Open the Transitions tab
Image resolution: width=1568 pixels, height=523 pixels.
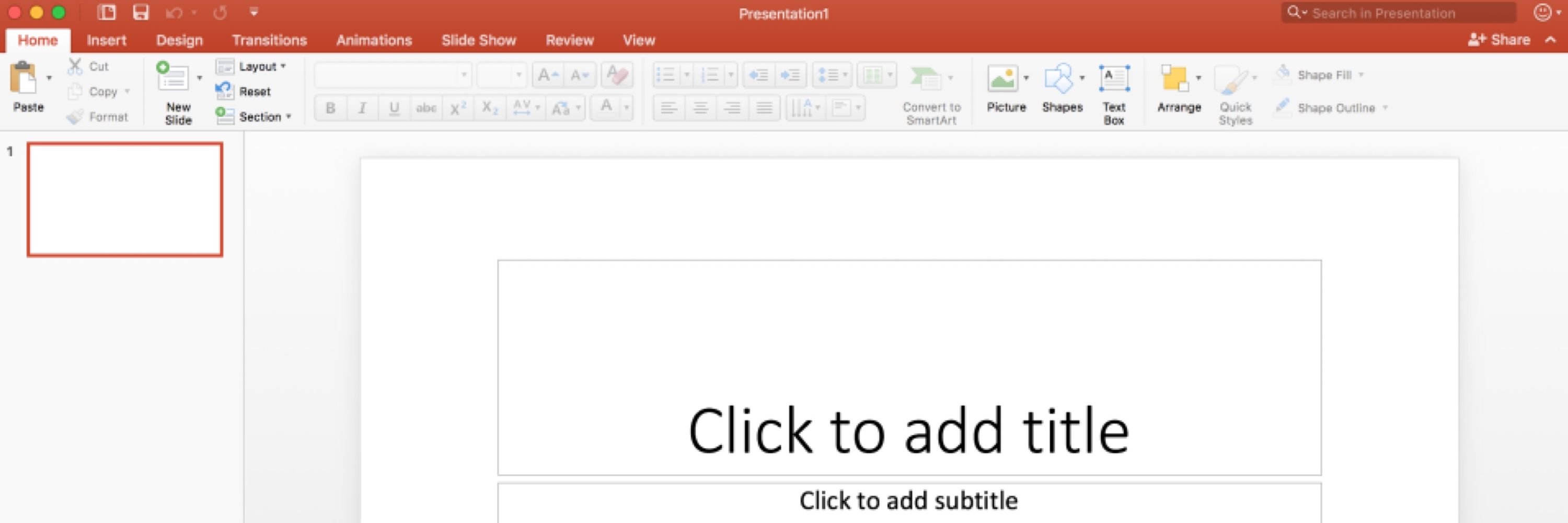(270, 40)
